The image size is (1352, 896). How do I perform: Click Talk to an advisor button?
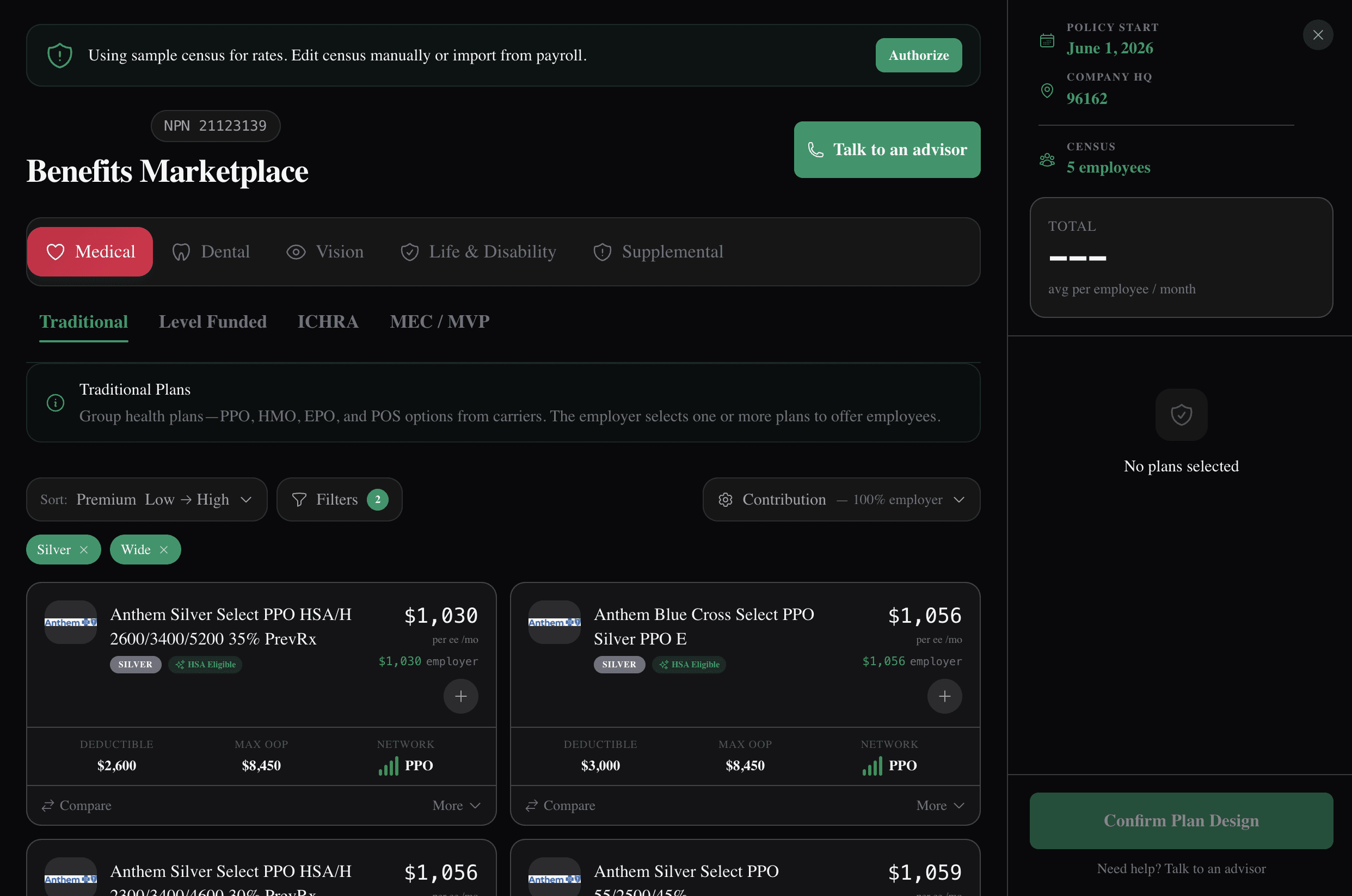[887, 150]
